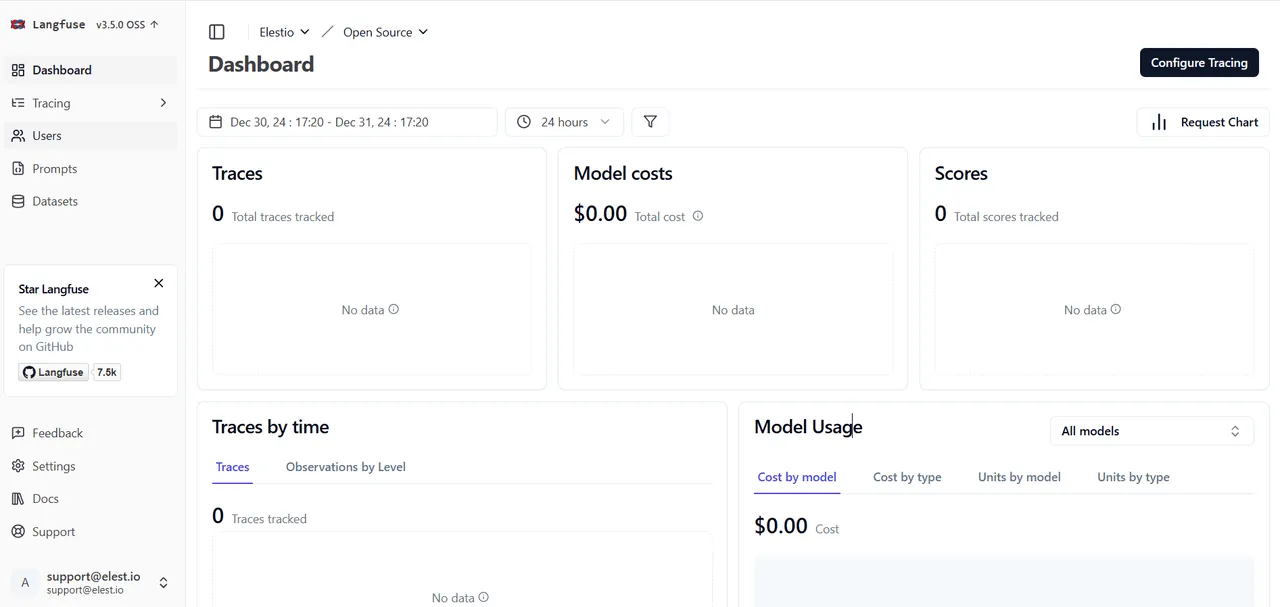Click the user avatar A
The width and height of the screenshot is (1280, 607).
pyautogui.click(x=25, y=582)
